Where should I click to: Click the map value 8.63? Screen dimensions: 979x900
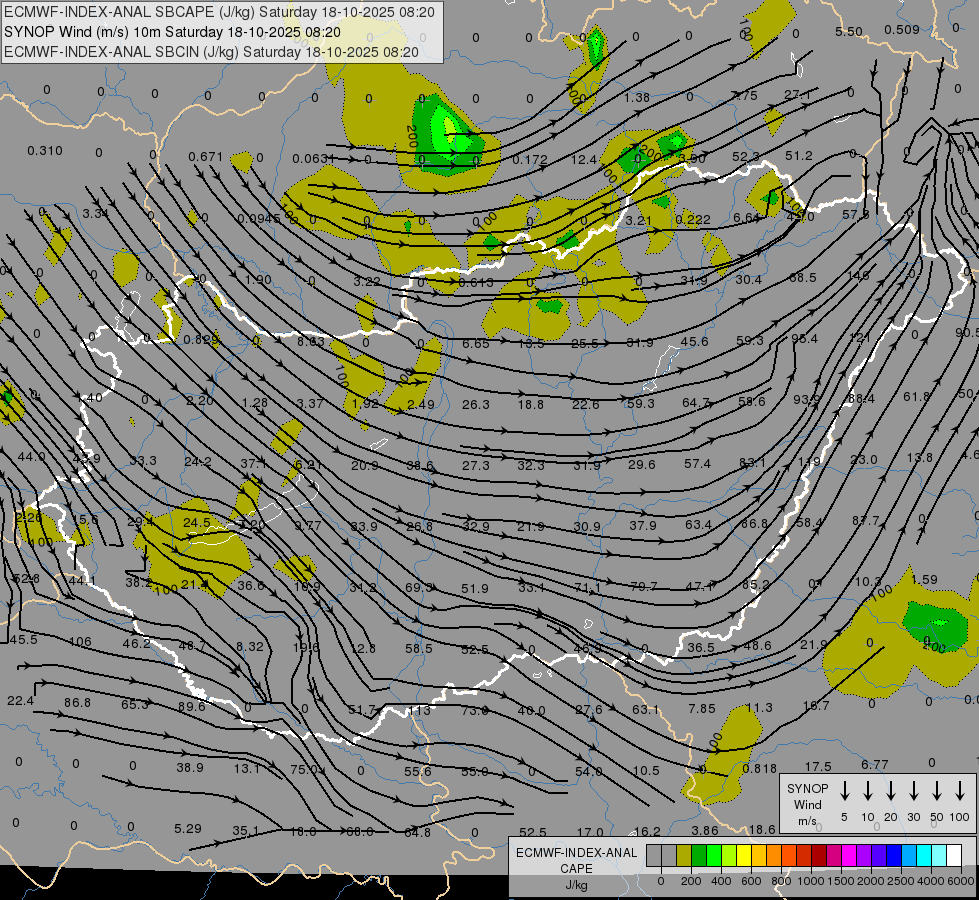click(311, 341)
